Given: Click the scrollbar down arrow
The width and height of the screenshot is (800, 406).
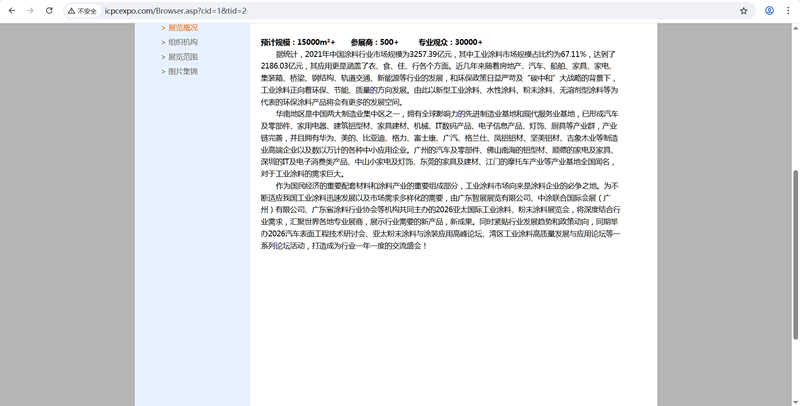Looking at the screenshot, I should coord(795,401).
